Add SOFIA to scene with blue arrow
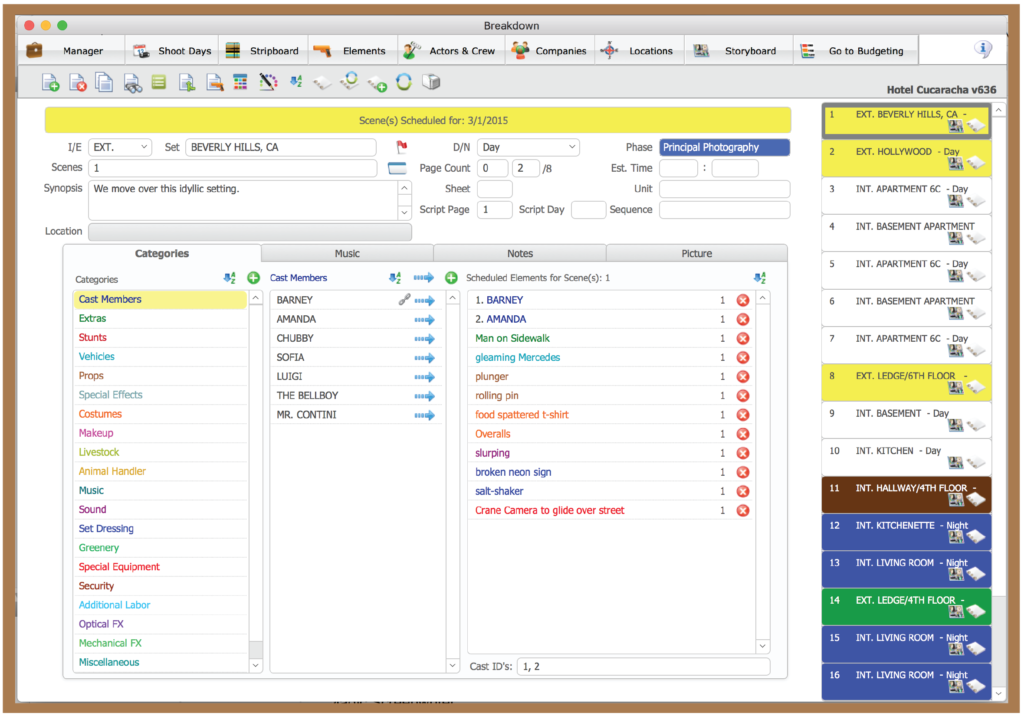 point(424,357)
